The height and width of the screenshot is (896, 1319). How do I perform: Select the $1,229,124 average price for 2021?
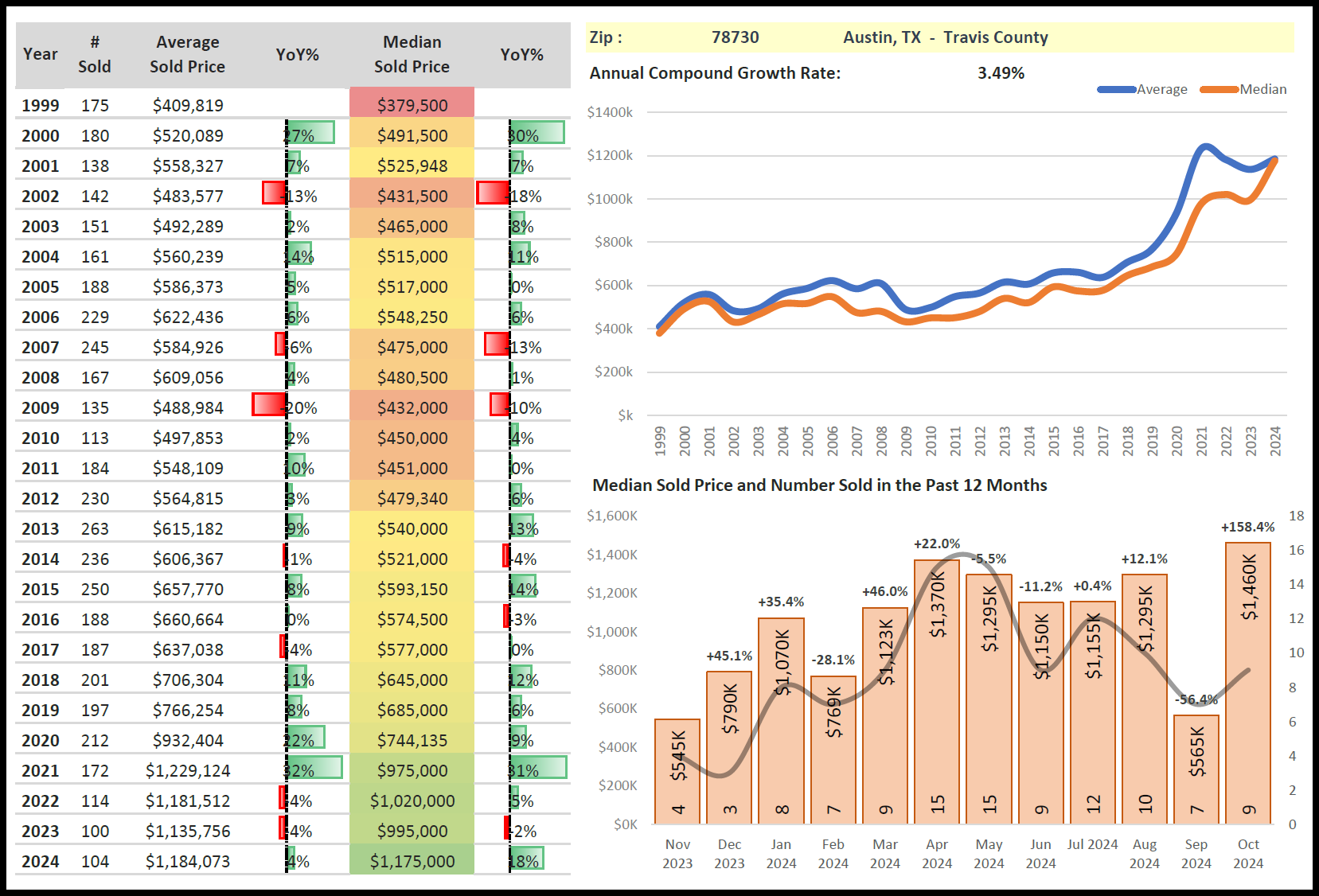point(188,770)
